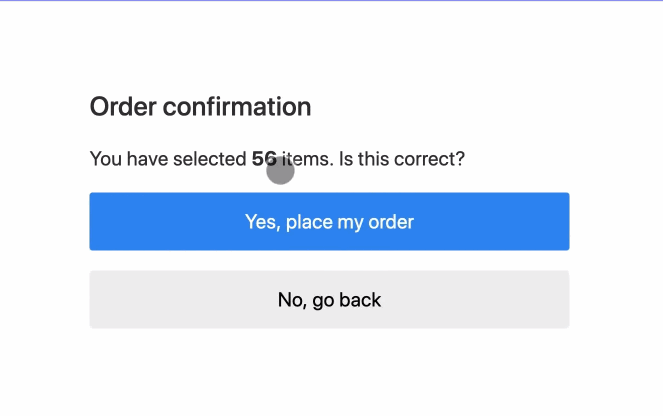Click the 'Is this correct?' question text
This screenshot has width=663, height=416.
click(402, 158)
